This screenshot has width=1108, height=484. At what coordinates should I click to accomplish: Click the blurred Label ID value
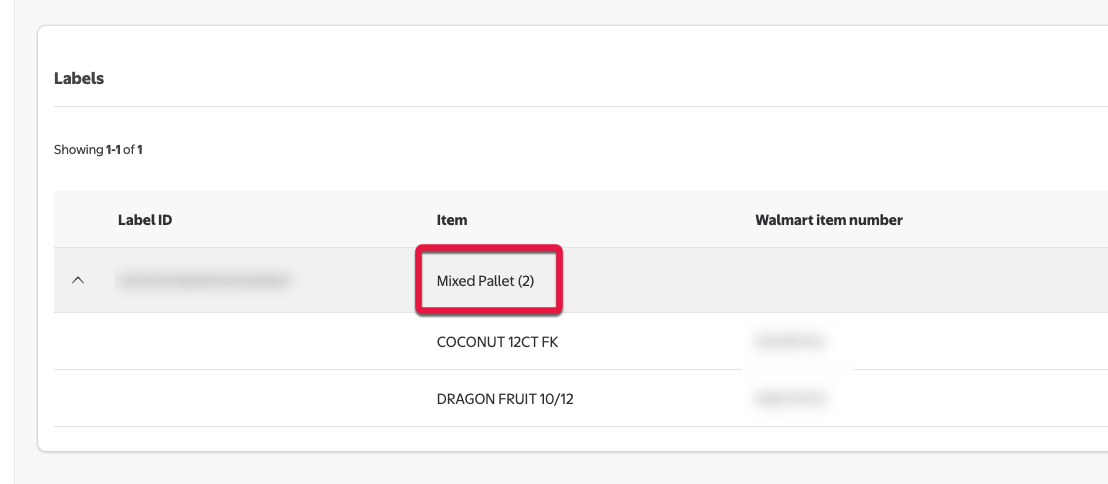(x=203, y=281)
